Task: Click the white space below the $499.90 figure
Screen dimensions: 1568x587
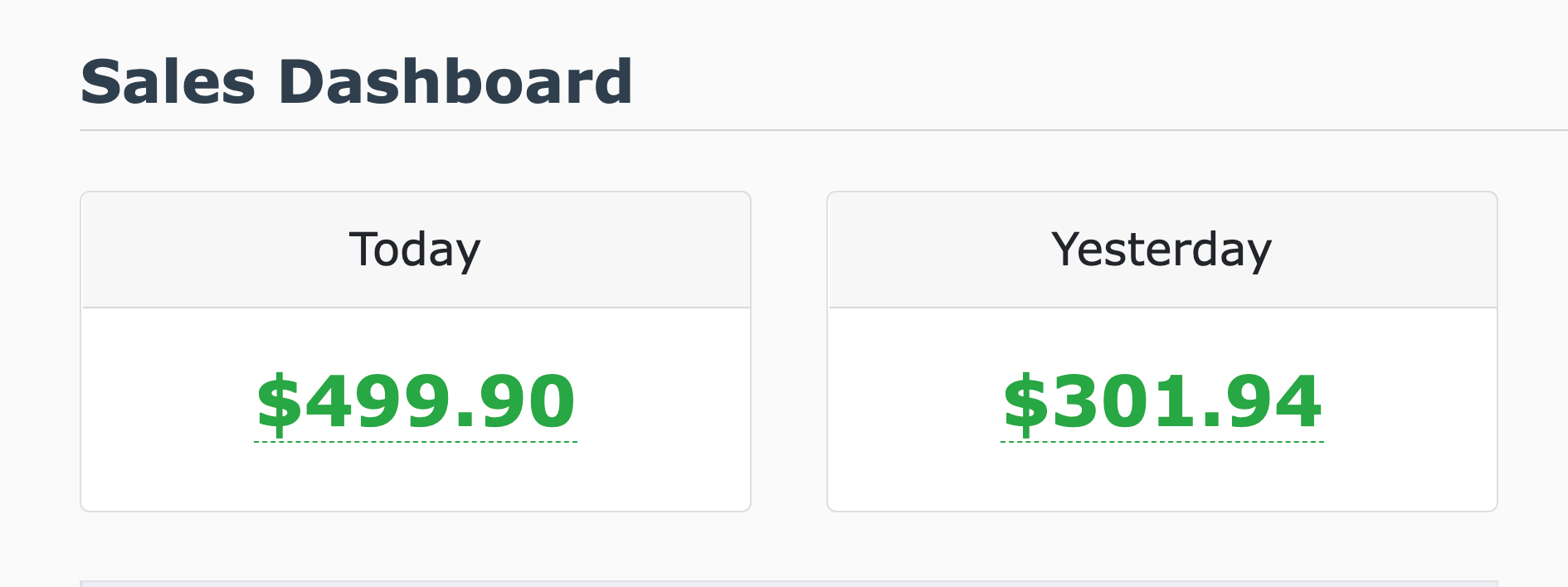Action: [416, 479]
